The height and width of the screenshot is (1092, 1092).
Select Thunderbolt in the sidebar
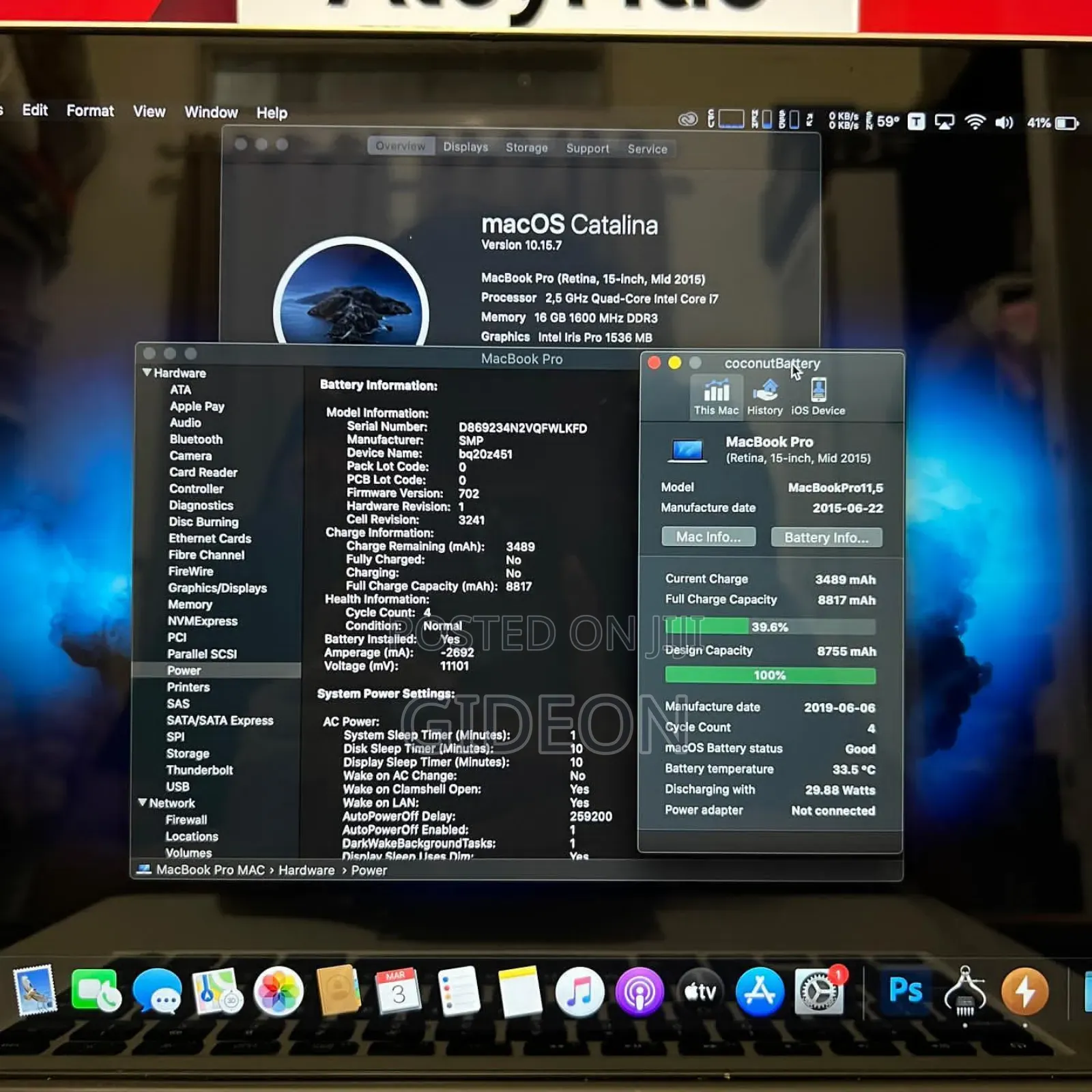(199, 770)
